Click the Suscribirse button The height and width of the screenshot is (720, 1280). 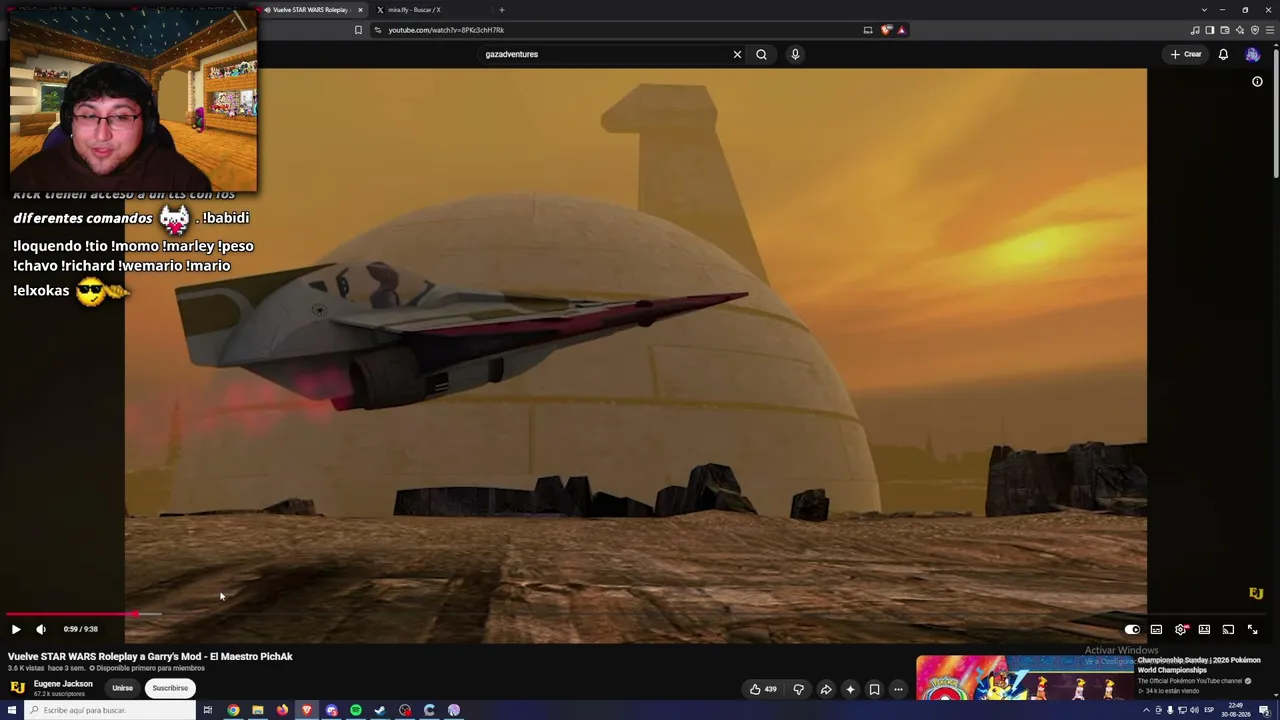[170, 688]
